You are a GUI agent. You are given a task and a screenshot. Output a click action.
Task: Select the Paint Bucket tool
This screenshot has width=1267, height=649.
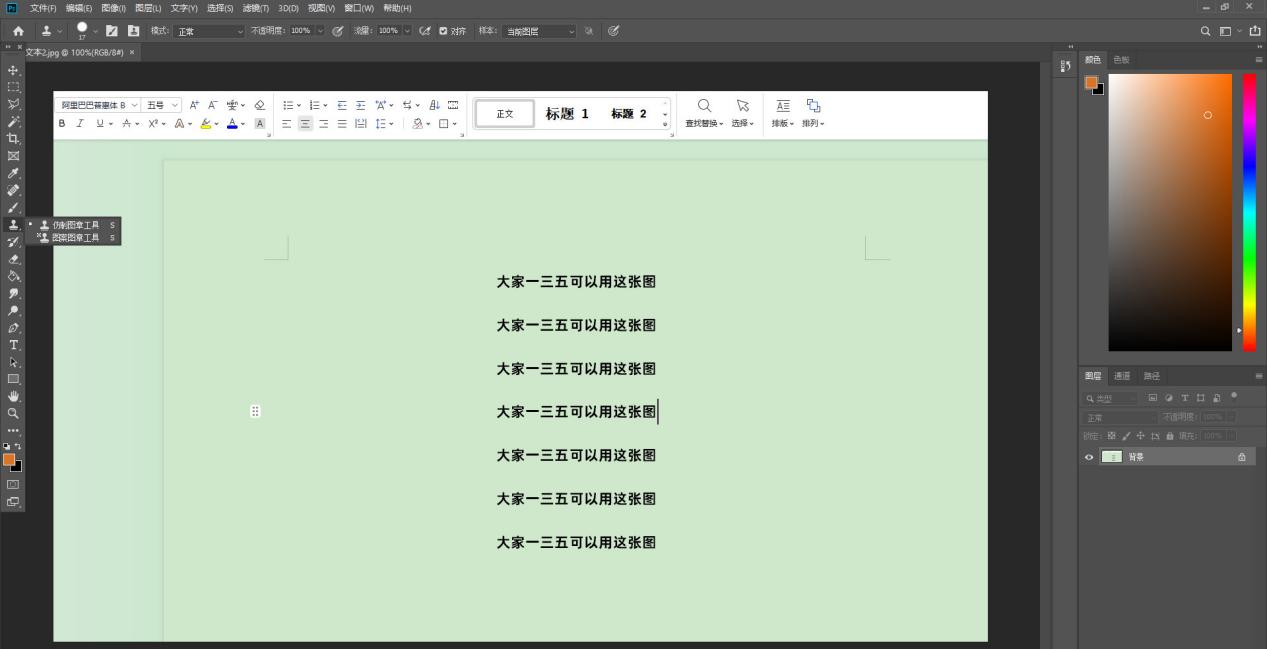[13, 276]
